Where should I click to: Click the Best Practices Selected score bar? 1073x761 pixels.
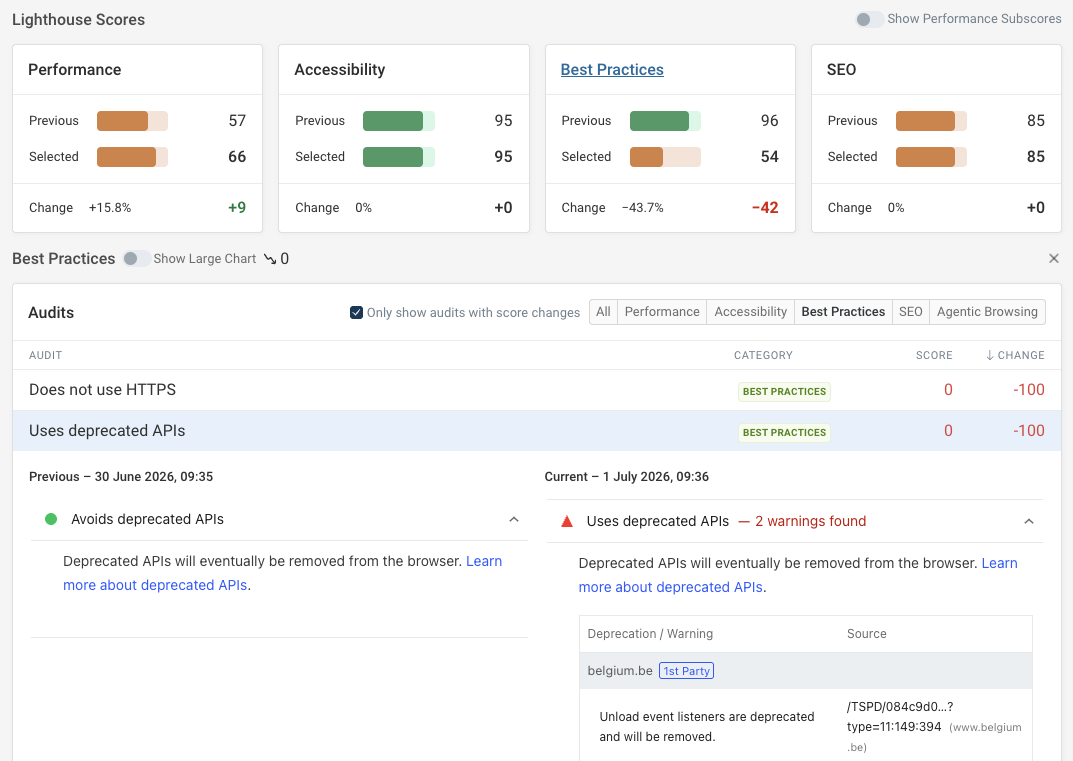point(664,157)
